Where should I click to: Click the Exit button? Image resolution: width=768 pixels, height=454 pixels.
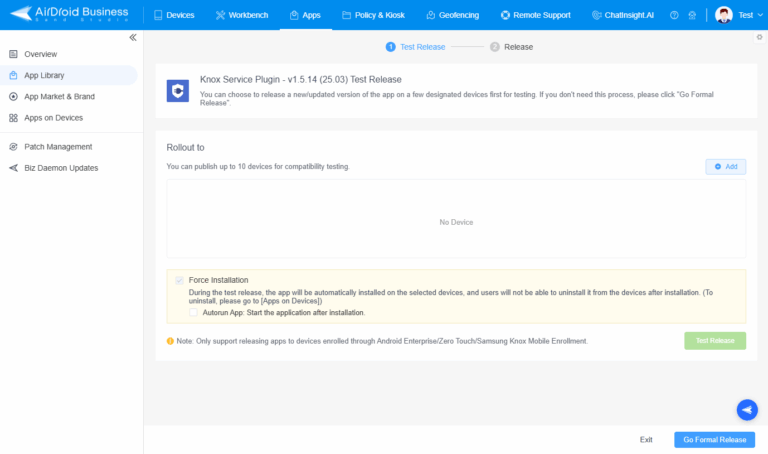point(646,439)
